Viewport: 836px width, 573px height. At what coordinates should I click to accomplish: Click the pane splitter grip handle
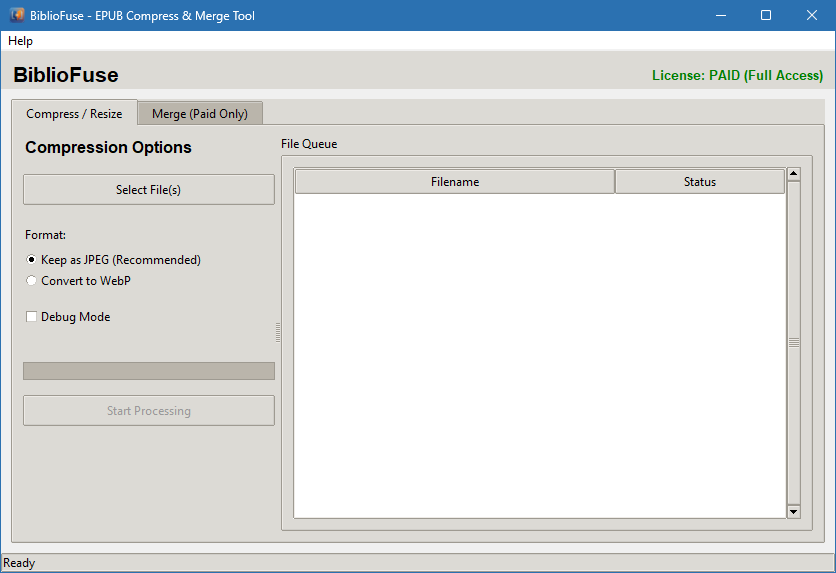[x=278, y=332]
